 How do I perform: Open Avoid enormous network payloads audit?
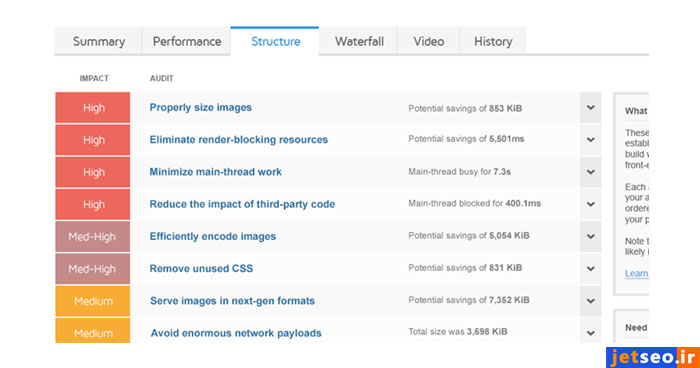point(236,333)
